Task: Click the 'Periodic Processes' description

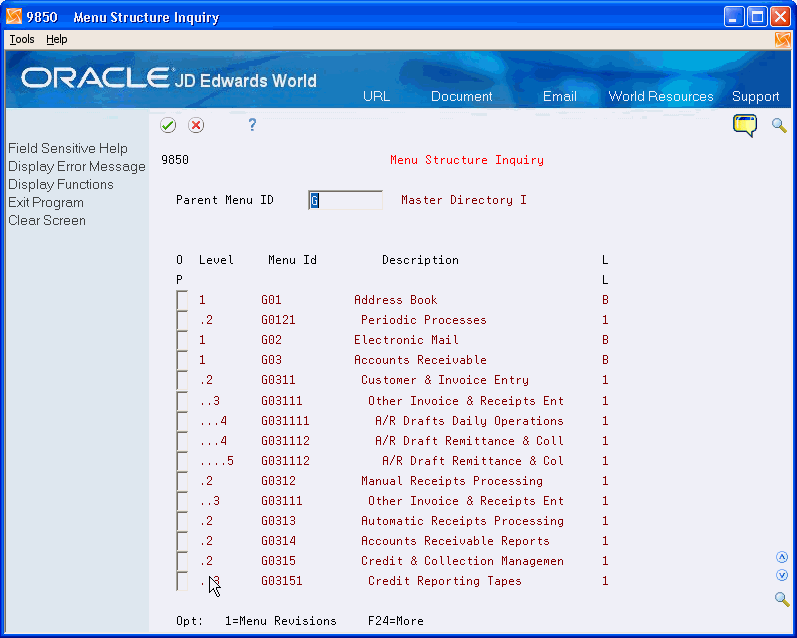Action: click(x=423, y=320)
